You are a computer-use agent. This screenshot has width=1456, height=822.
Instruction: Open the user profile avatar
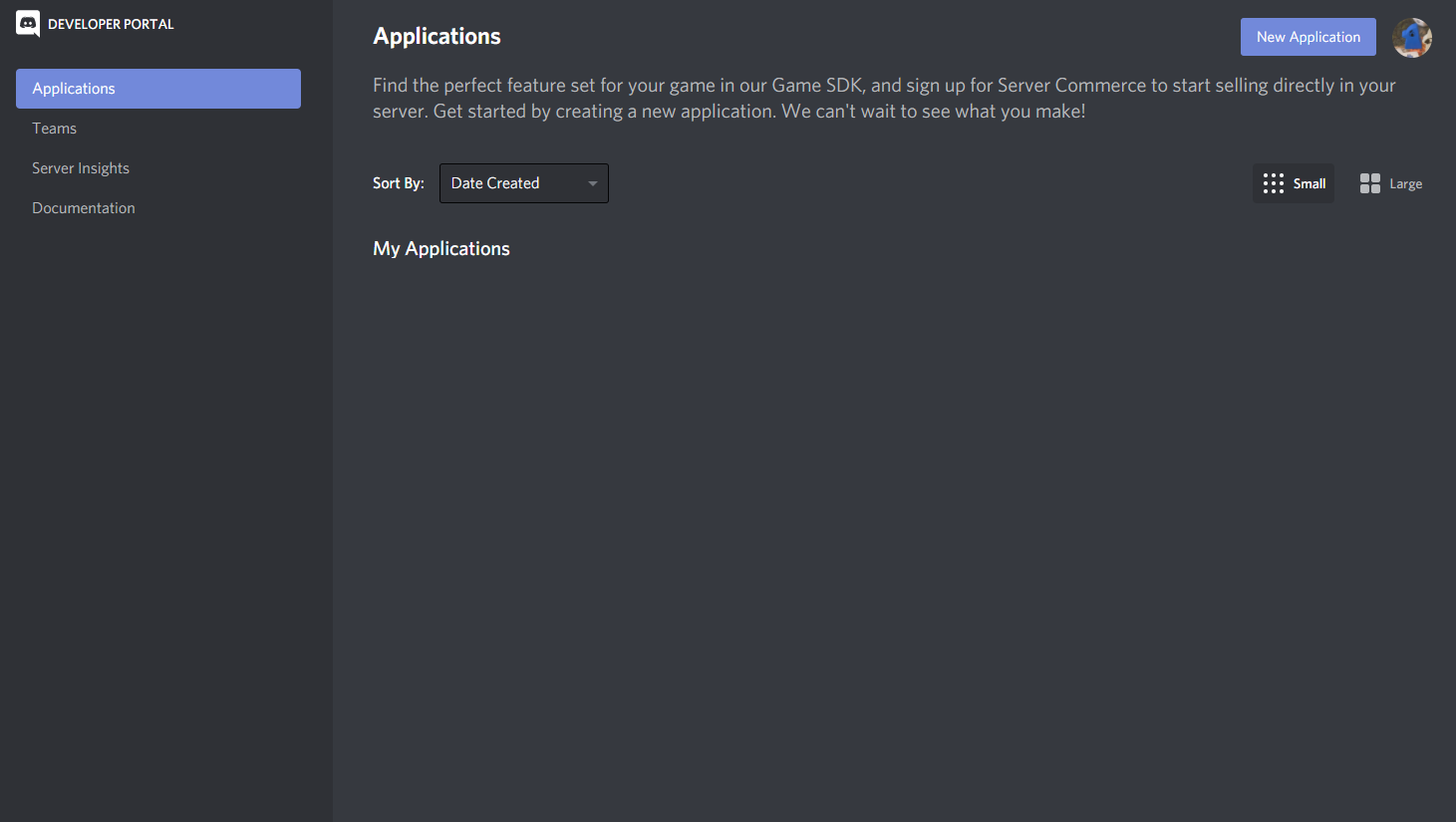pyautogui.click(x=1411, y=38)
